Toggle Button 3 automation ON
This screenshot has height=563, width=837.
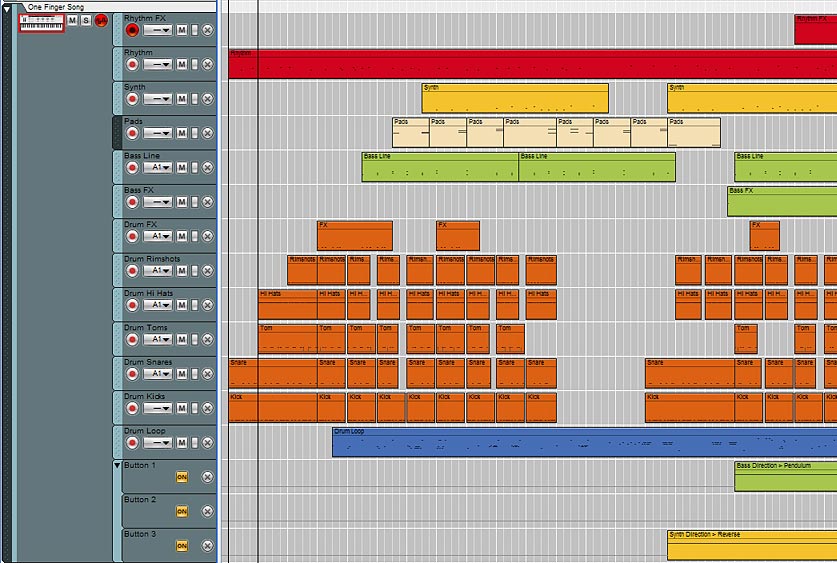point(182,546)
